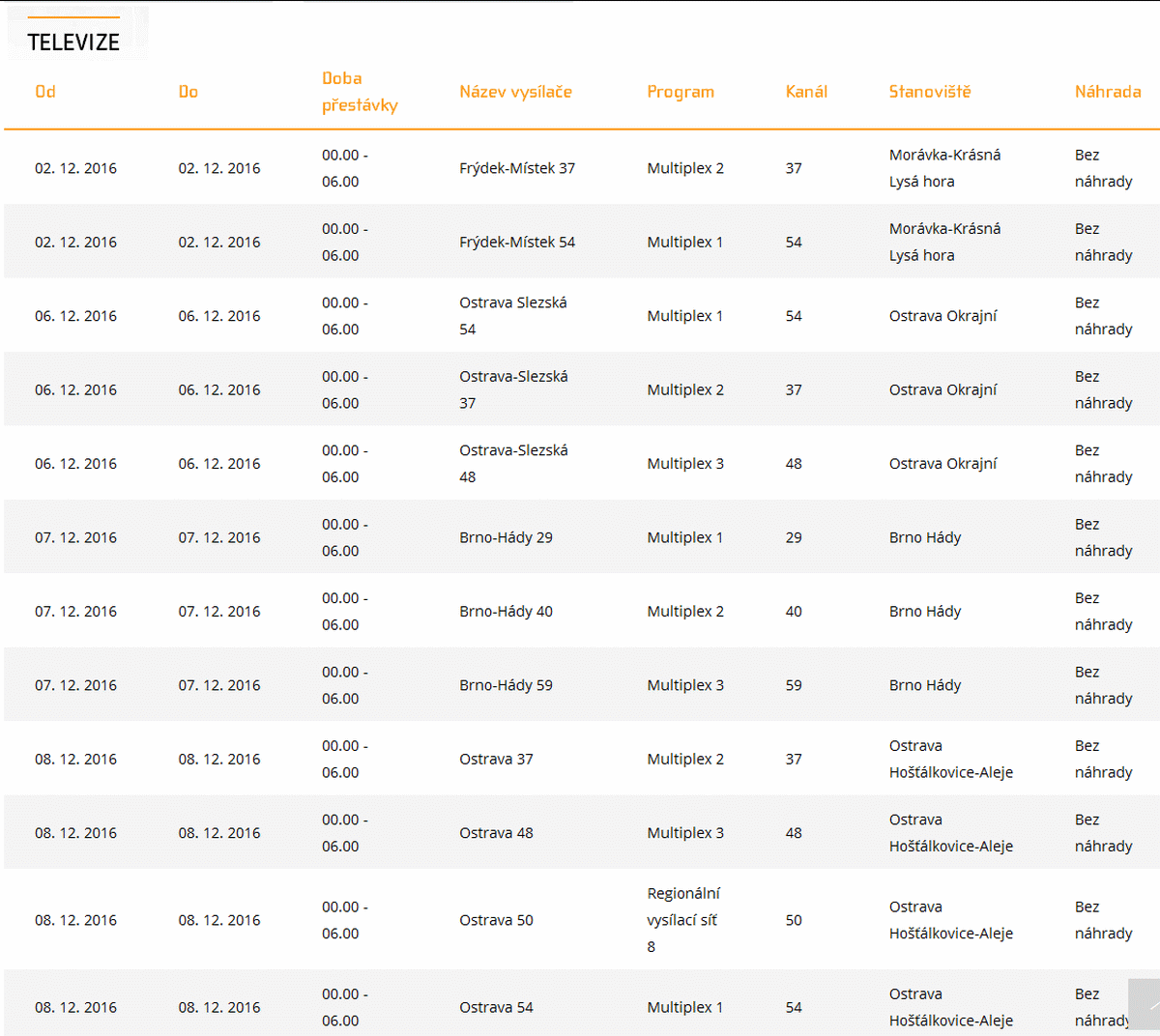This screenshot has width=1160, height=1036.
Task: Select the 'Brno-Hády 40' transmitter cell
Action: click(x=506, y=612)
